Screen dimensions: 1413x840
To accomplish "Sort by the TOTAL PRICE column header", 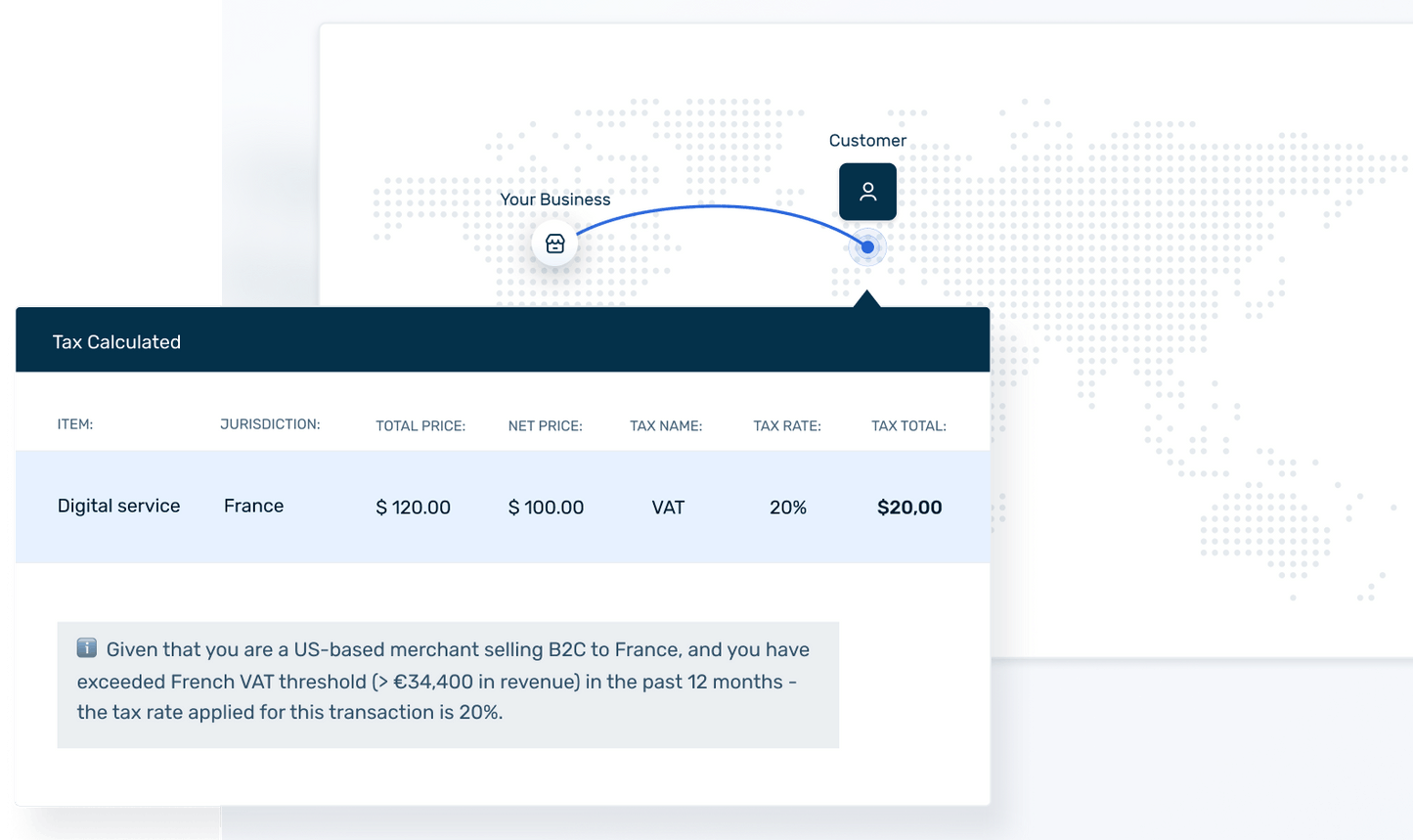I will (x=420, y=426).
